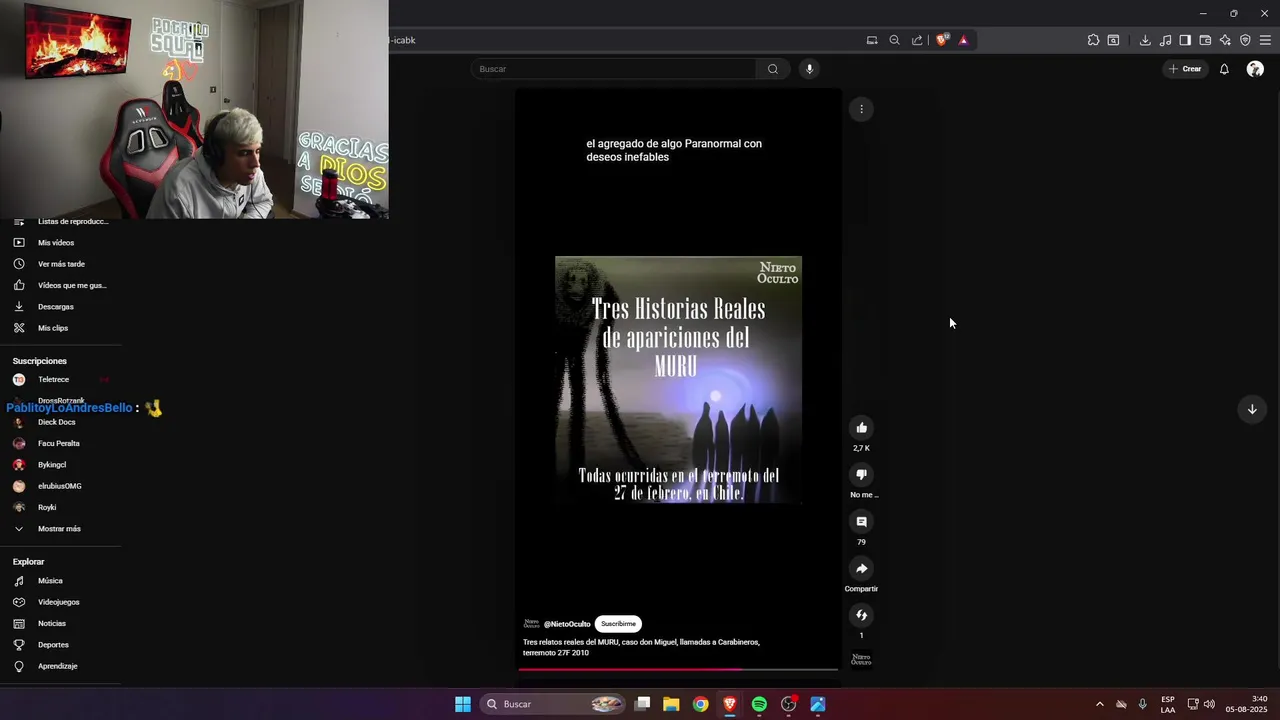This screenshot has height=720, width=1280.
Task: Open Spotify from the taskbar
Action: (759, 704)
